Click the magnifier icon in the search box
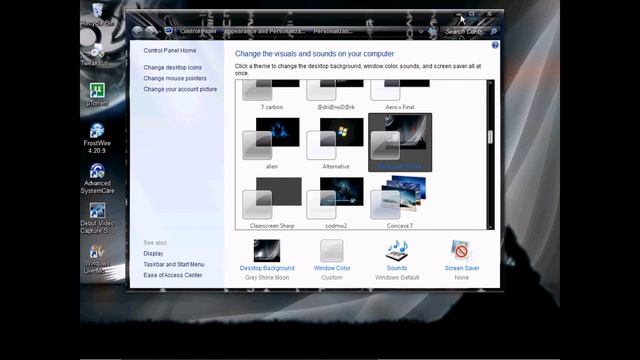This screenshot has height=360, width=640. (493, 31)
